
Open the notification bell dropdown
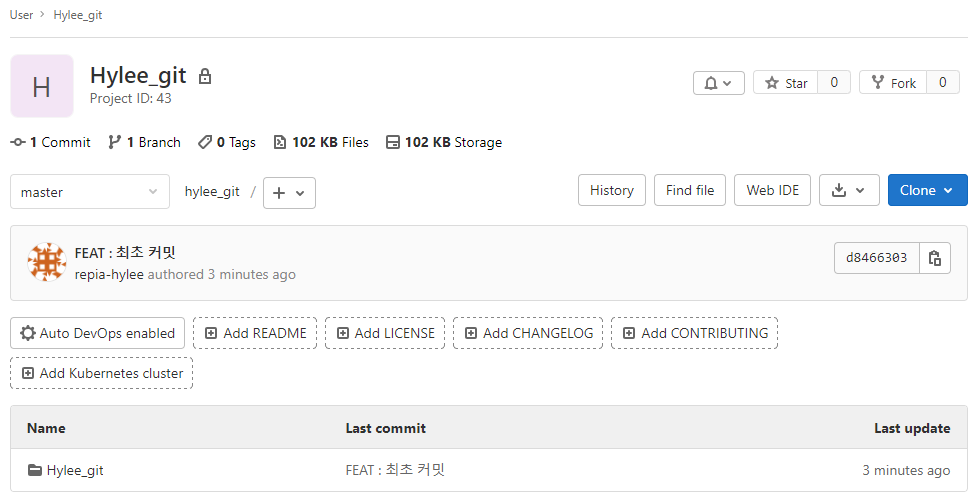pyautogui.click(x=718, y=83)
